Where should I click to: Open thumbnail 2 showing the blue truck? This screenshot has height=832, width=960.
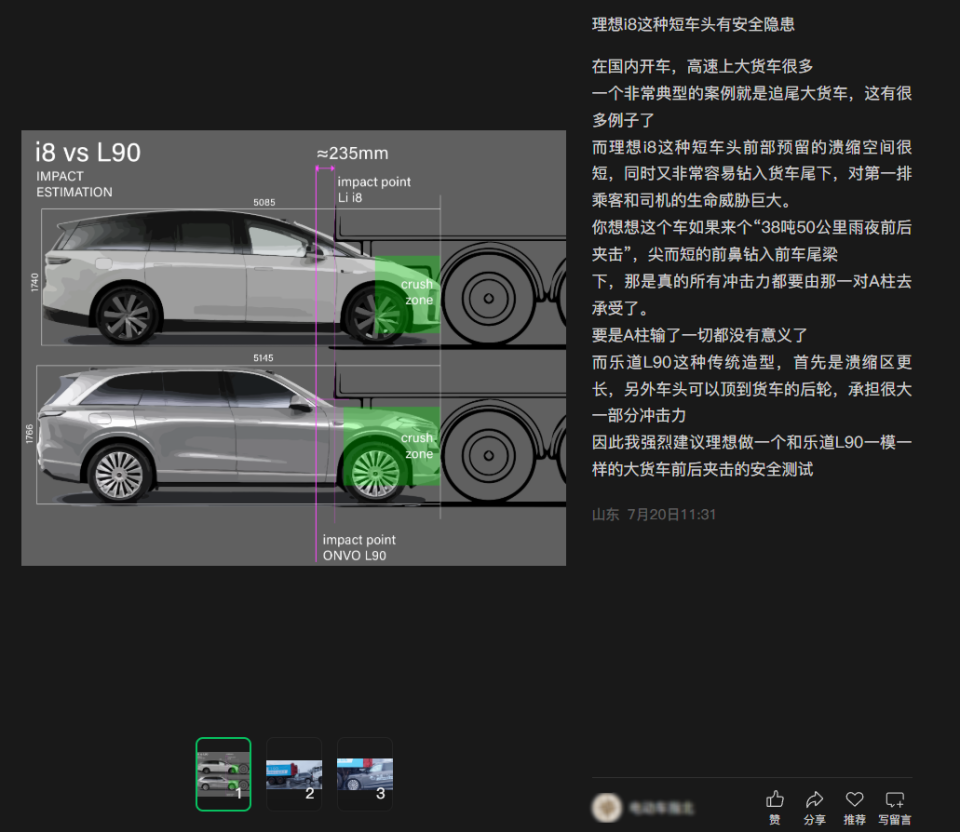pyautogui.click(x=294, y=774)
